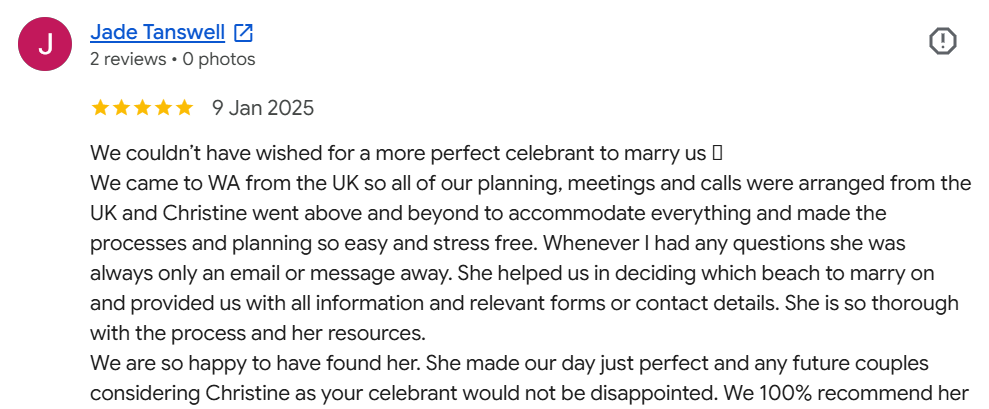This screenshot has height=409, width=989.
Task: Click the pink J profile avatar
Action: coord(45,44)
